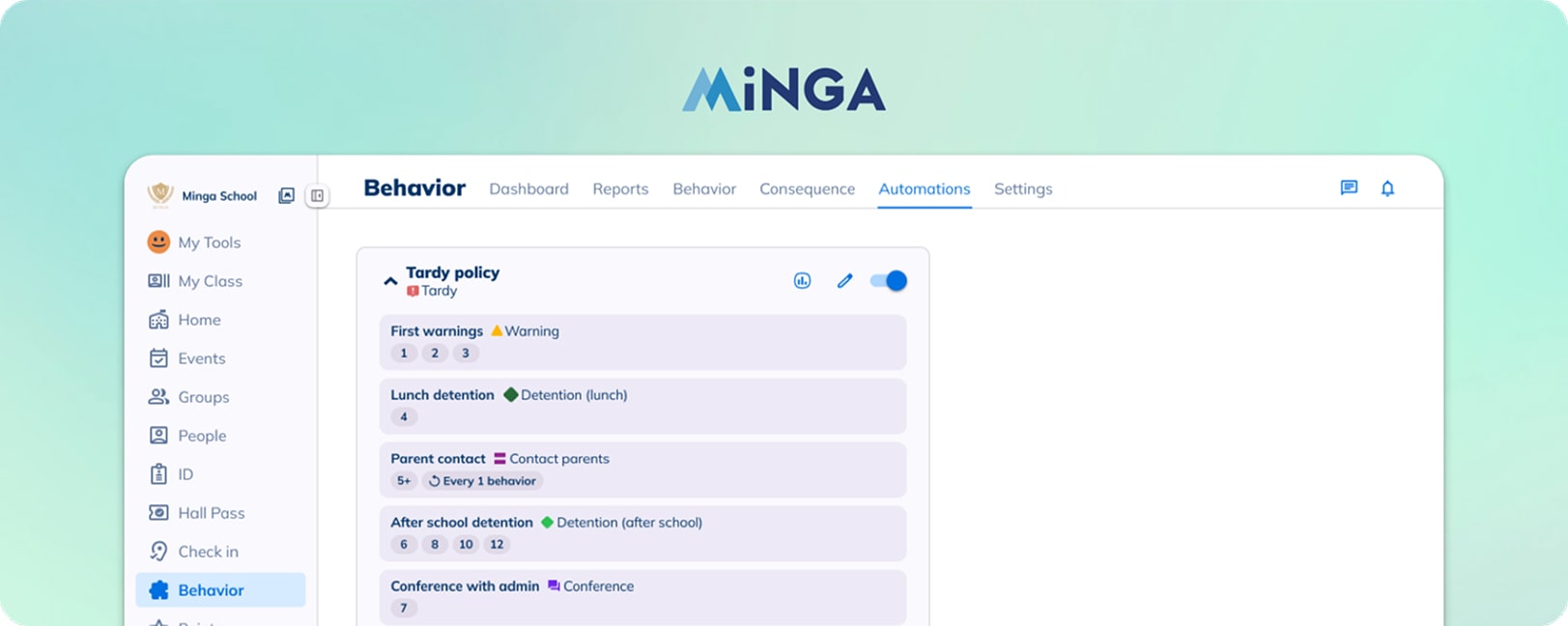Click the People portrait icon
The image size is (1568, 626).
[158, 435]
